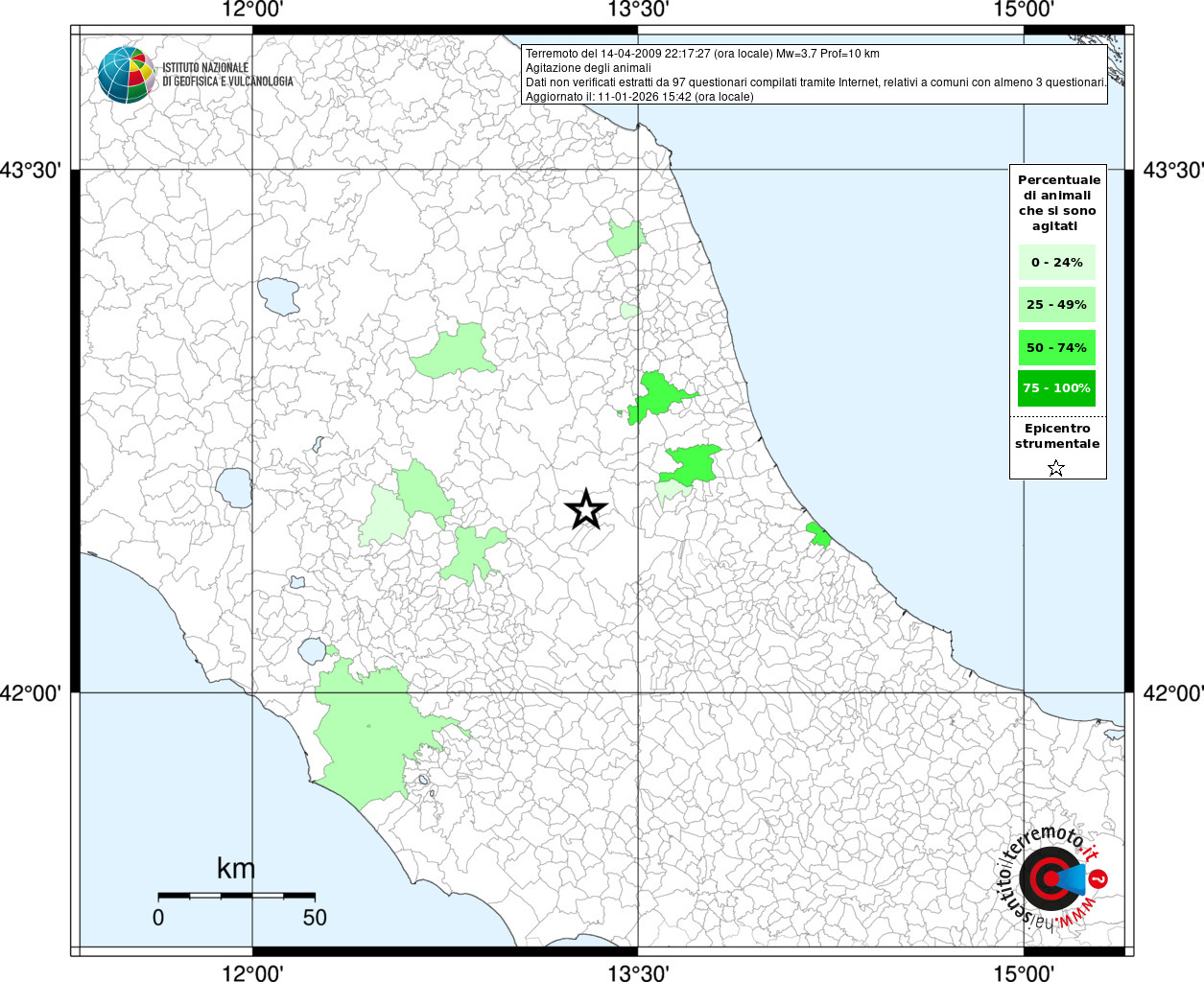Click the haisentitoilterremoto.it red target logo
Screen dimensions: 1204x982
point(1049,878)
